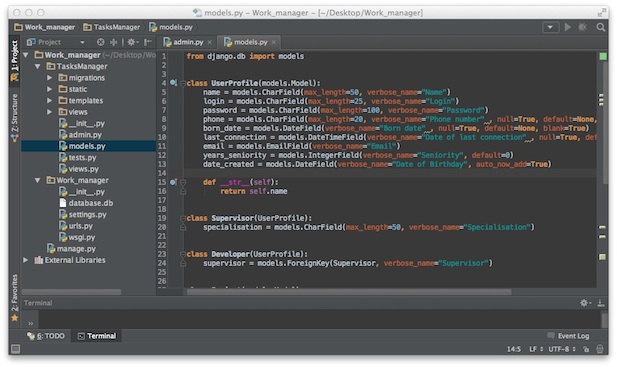The height and width of the screenshot is (367, 617).
Task: Click the project tree horizontal scrollbar
Action: coord(71,292)
